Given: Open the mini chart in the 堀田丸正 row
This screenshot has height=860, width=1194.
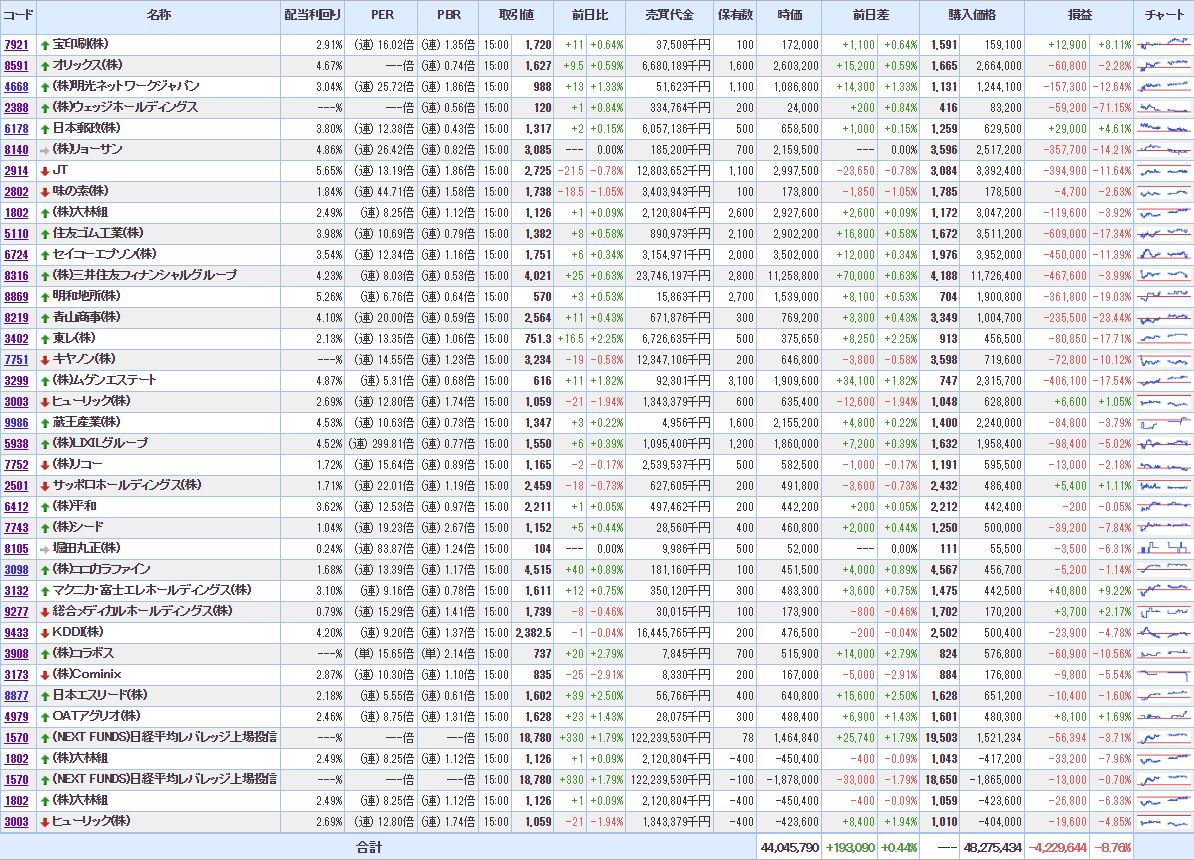Looking at the screenshot, I should click(1164, 548).
